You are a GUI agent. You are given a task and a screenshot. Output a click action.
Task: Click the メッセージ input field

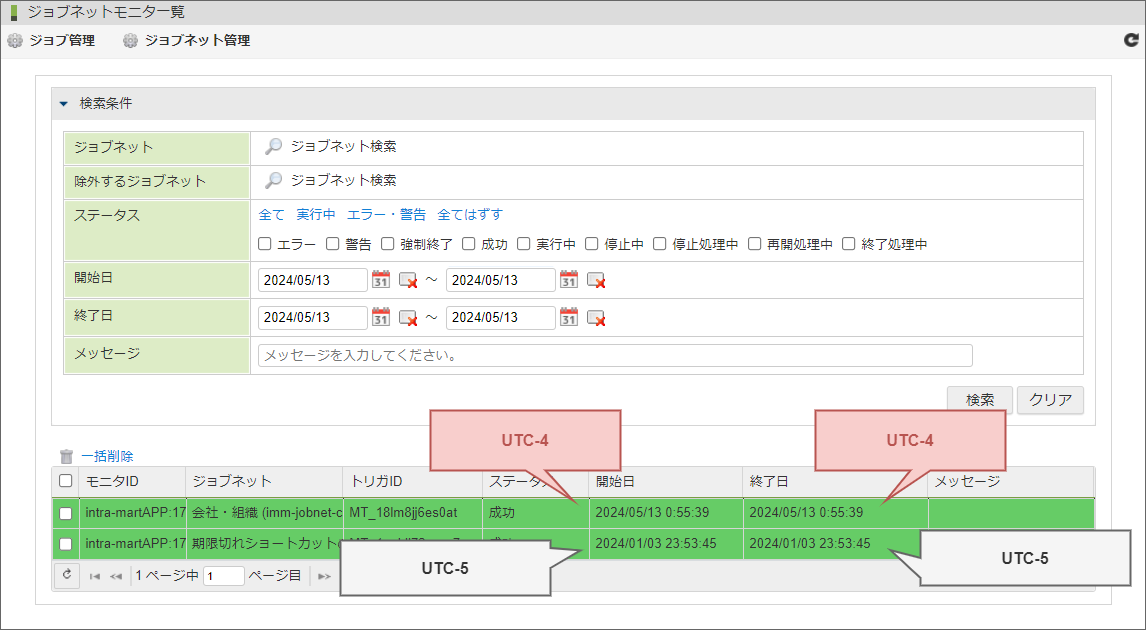click(614, 356)
